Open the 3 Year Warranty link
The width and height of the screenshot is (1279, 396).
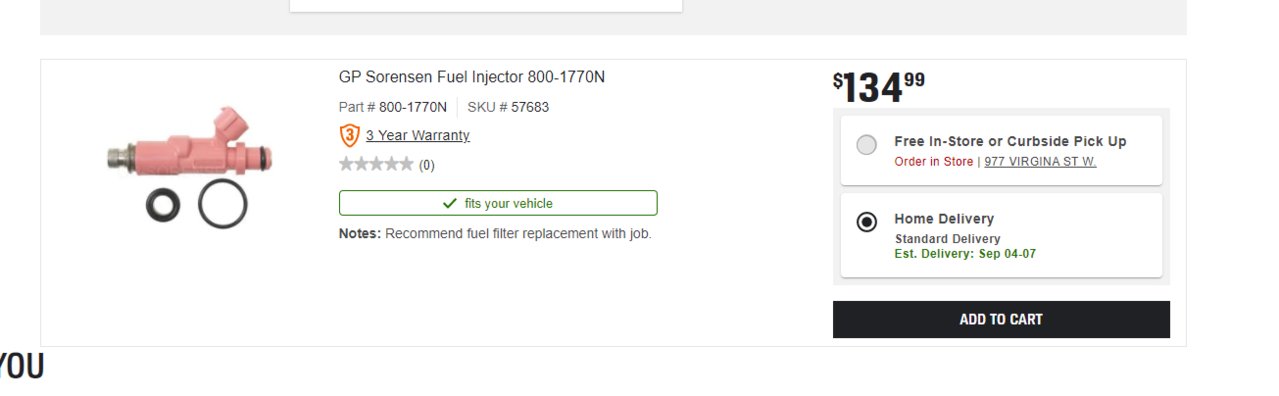(417, 135)
